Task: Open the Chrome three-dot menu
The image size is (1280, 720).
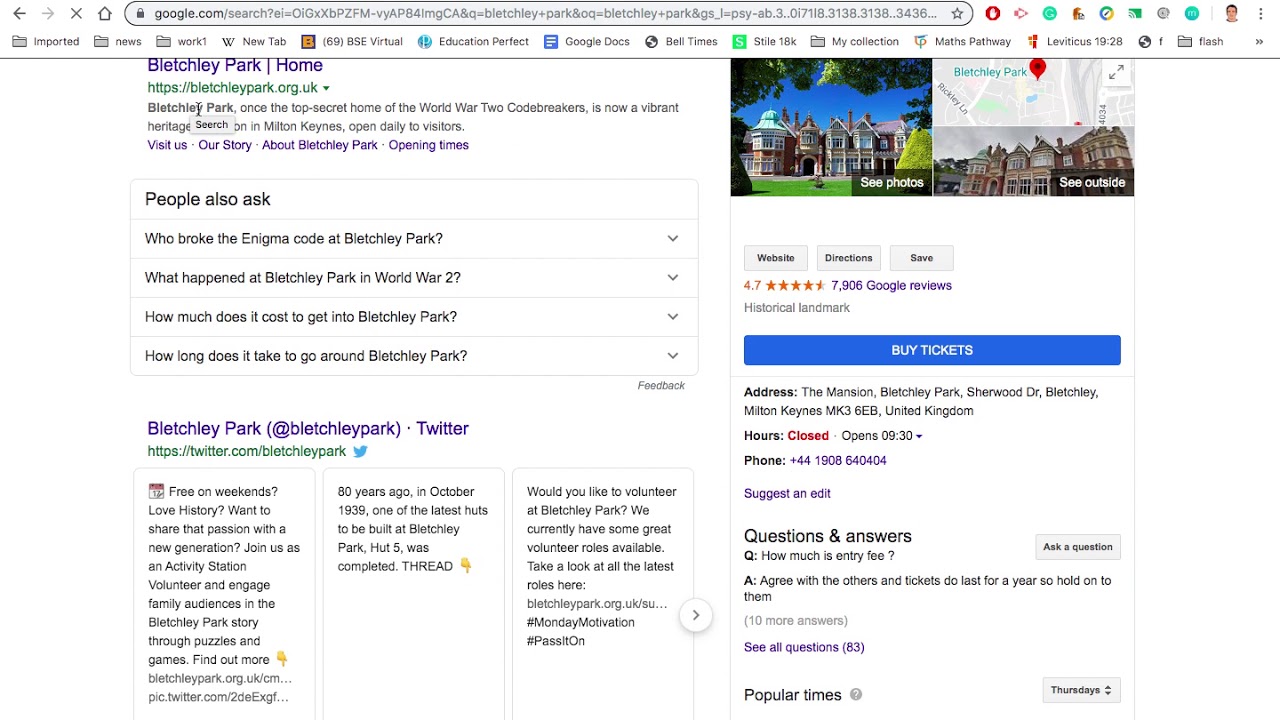Action: (x=1260, y=14)
